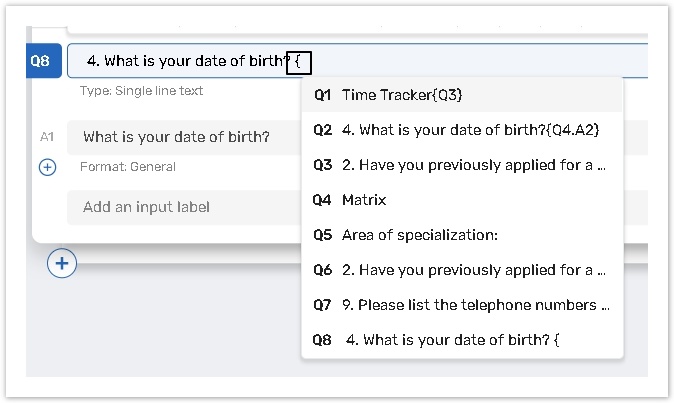The height and width of the screenshot is (403, 674).
Task: Click the small plus icon beside Format: General
Action: click(x=47, y=167)
